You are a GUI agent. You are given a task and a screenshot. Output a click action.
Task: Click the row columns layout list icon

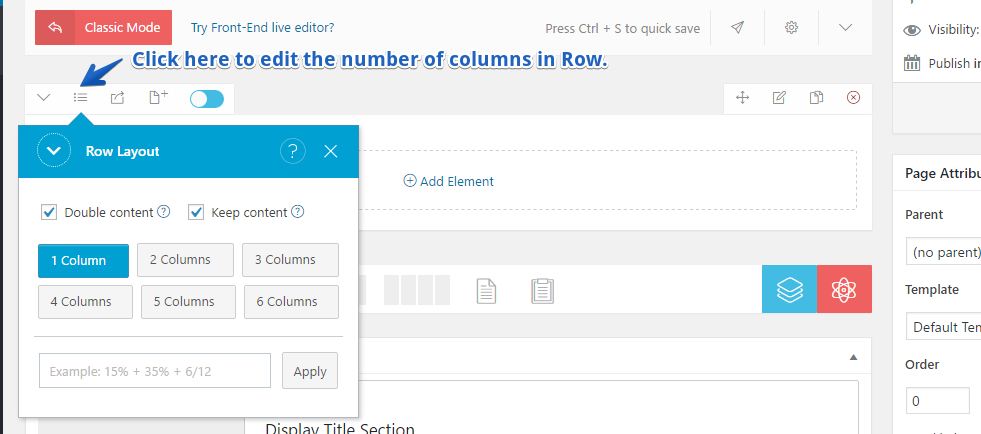pos(81,98)
